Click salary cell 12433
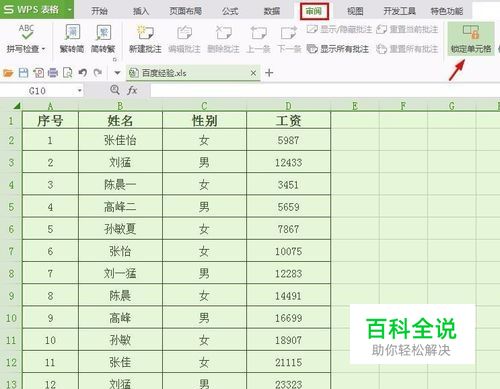 (289, 162)
